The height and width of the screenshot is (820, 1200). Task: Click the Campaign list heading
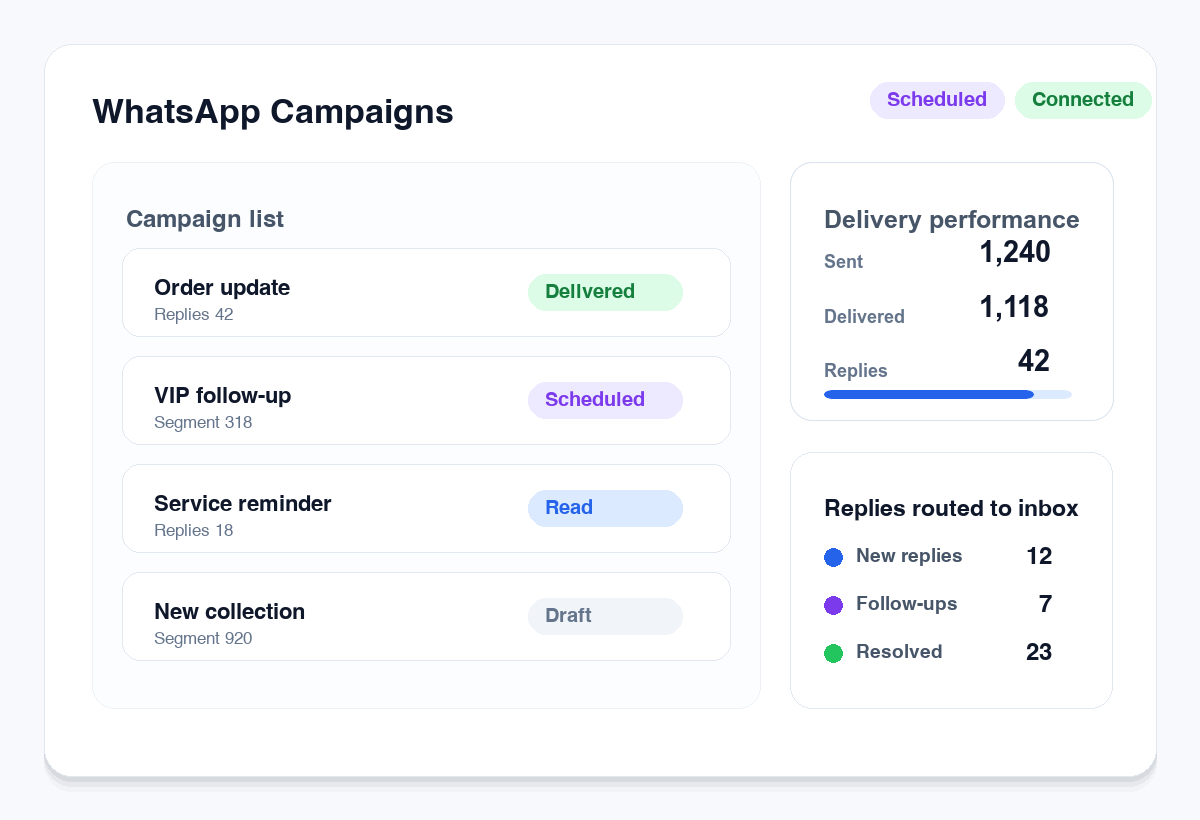205,220
